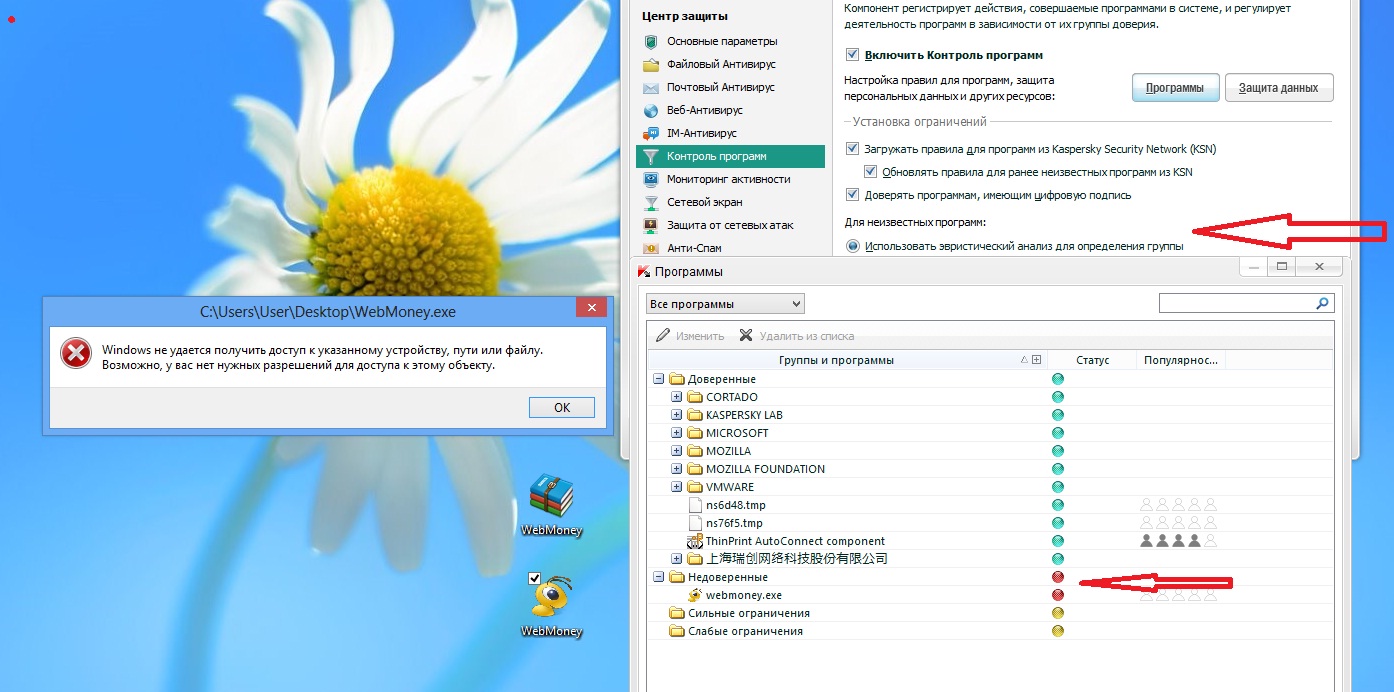
Task: Click the search input field in Программы
Action: click(x=1238, y=303)
